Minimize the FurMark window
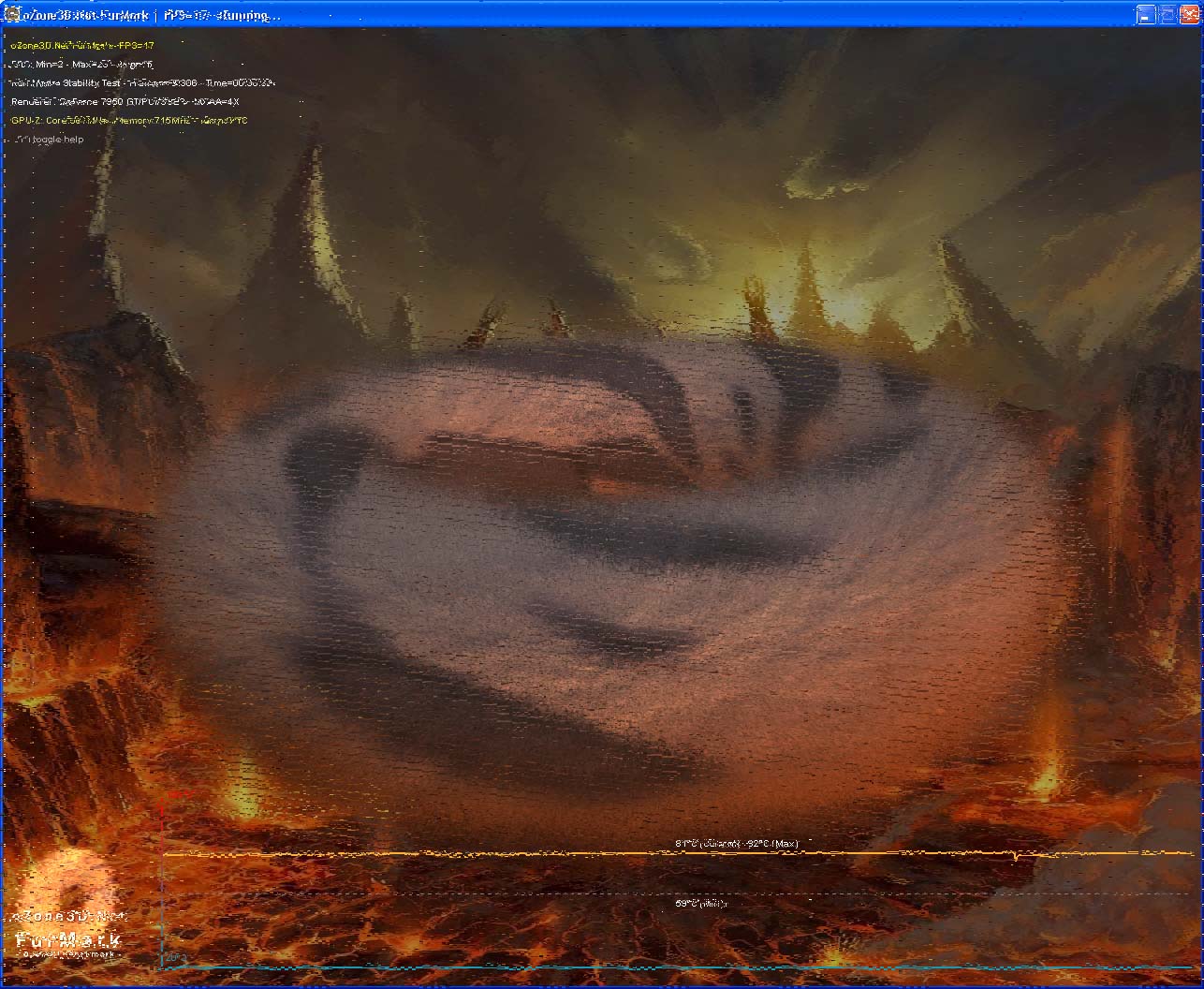This screenshot has width=1204, height=989. 1146,15
